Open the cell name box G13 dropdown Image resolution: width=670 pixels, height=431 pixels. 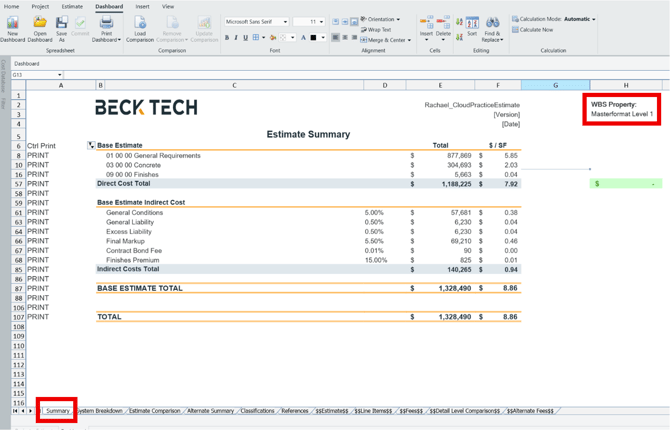(60, 75)
